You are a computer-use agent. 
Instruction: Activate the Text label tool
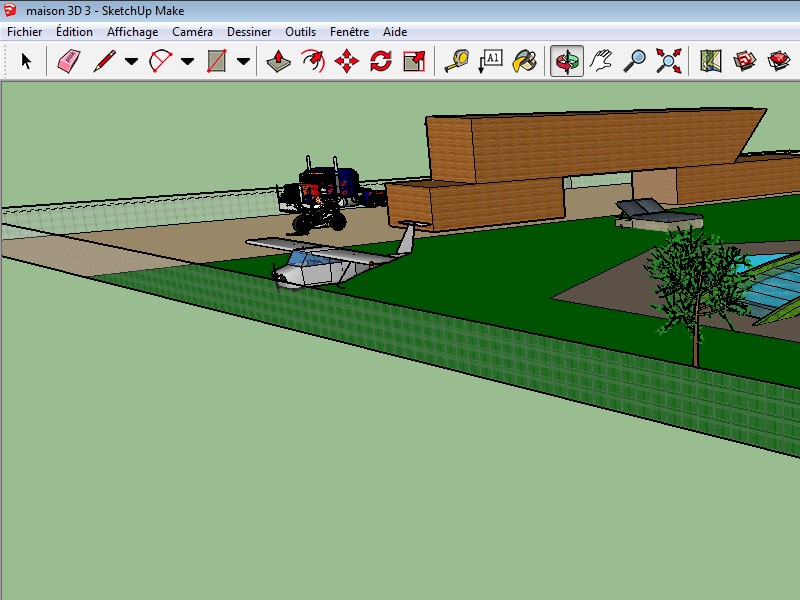pyautogui.click(x=490, y=61)
